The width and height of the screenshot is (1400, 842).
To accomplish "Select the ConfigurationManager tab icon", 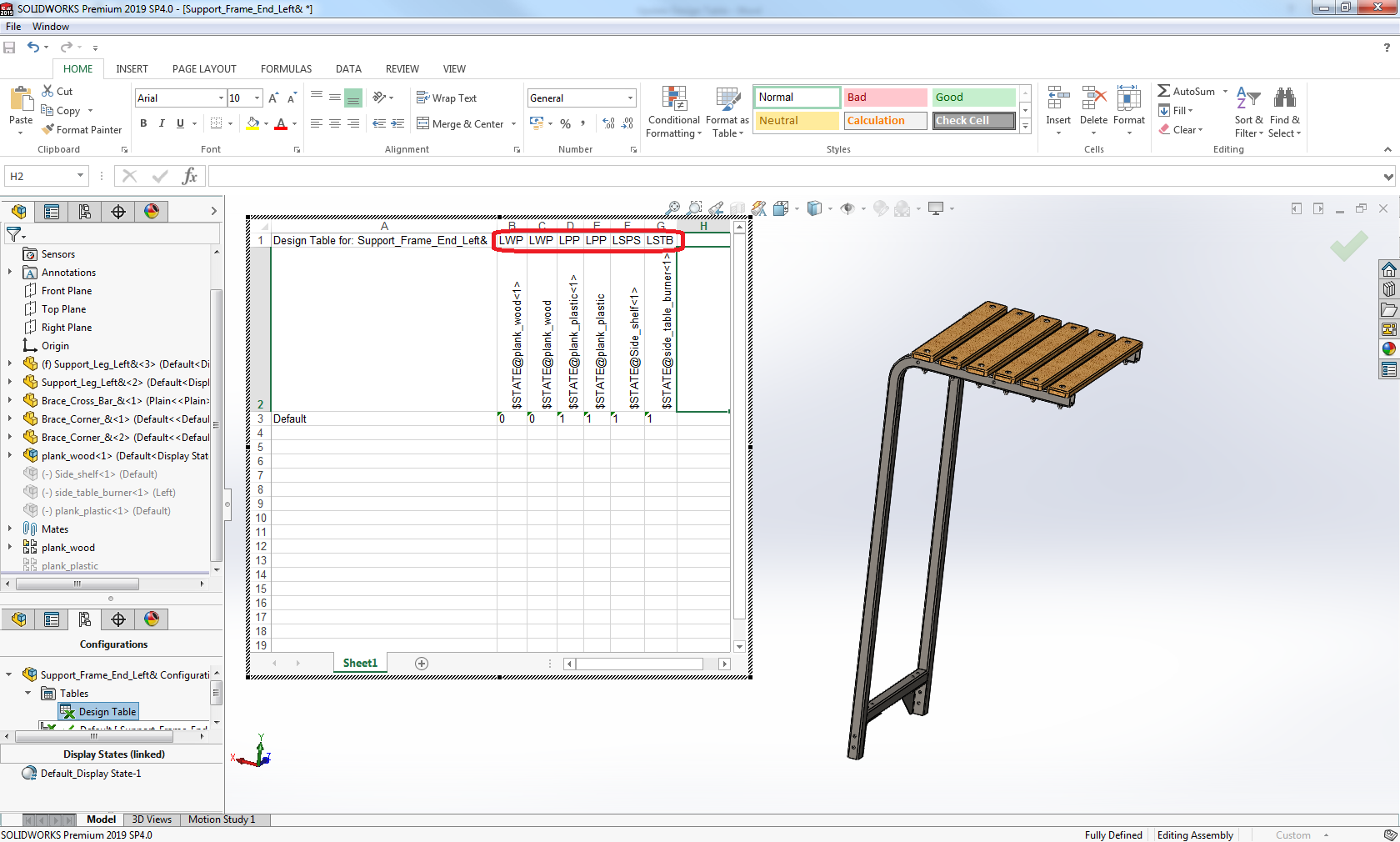I will tap(85, 212).
